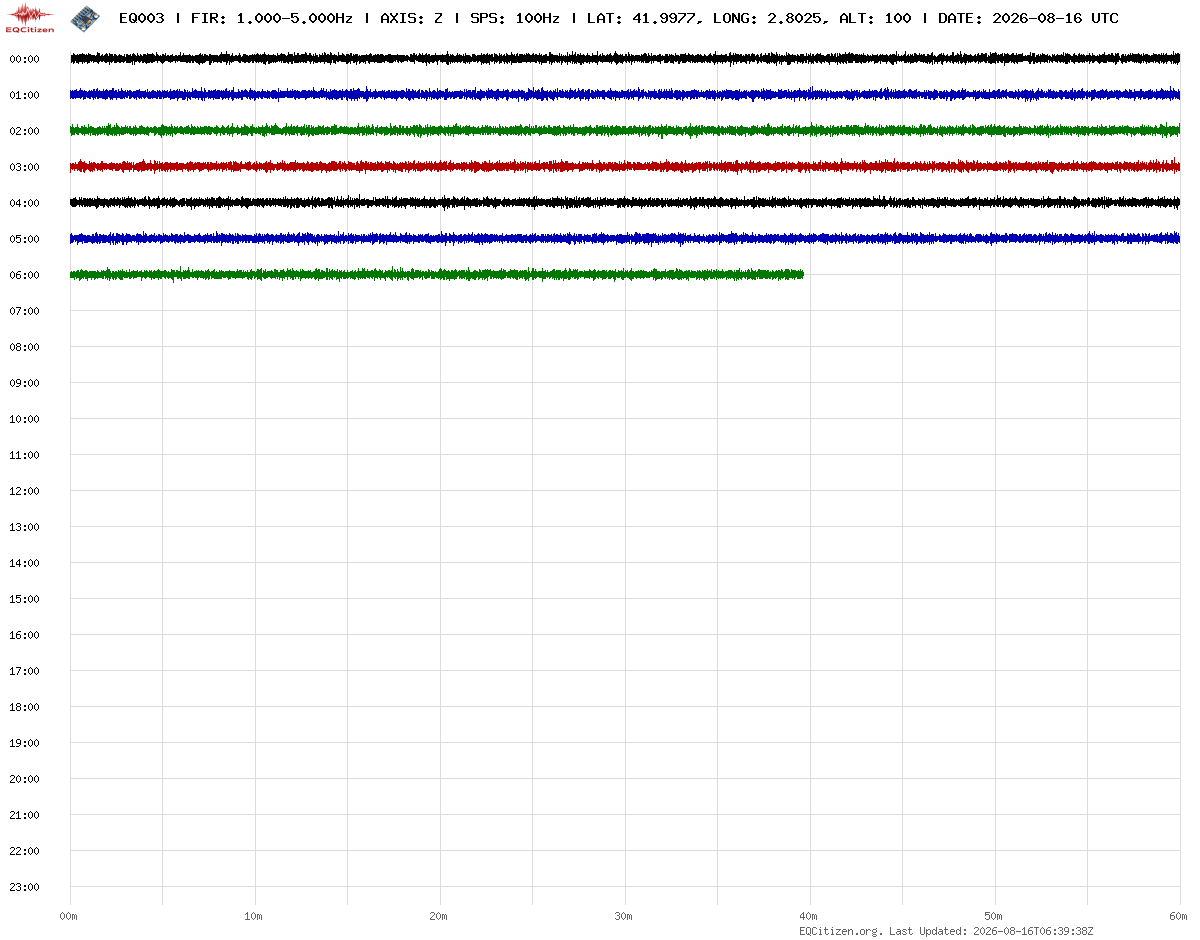The image size is (1200, 940).
Task: Click the partial green 06:00 trace
Action: [437, 275]
